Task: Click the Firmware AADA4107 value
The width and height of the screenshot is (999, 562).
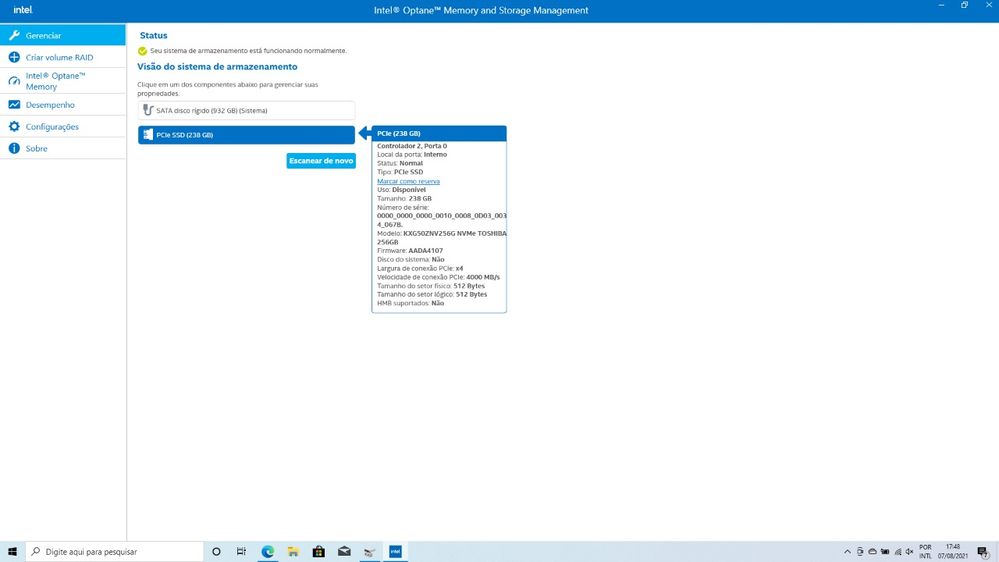Action: [426, 250]
